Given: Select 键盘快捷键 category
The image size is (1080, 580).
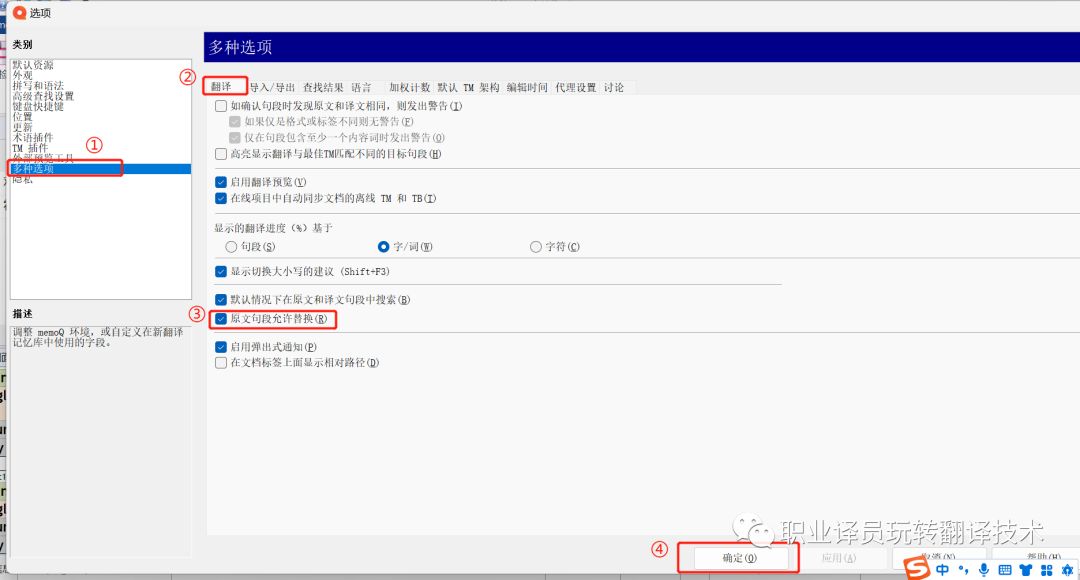Looking at the screenshot, I should (x=35, y=105).
